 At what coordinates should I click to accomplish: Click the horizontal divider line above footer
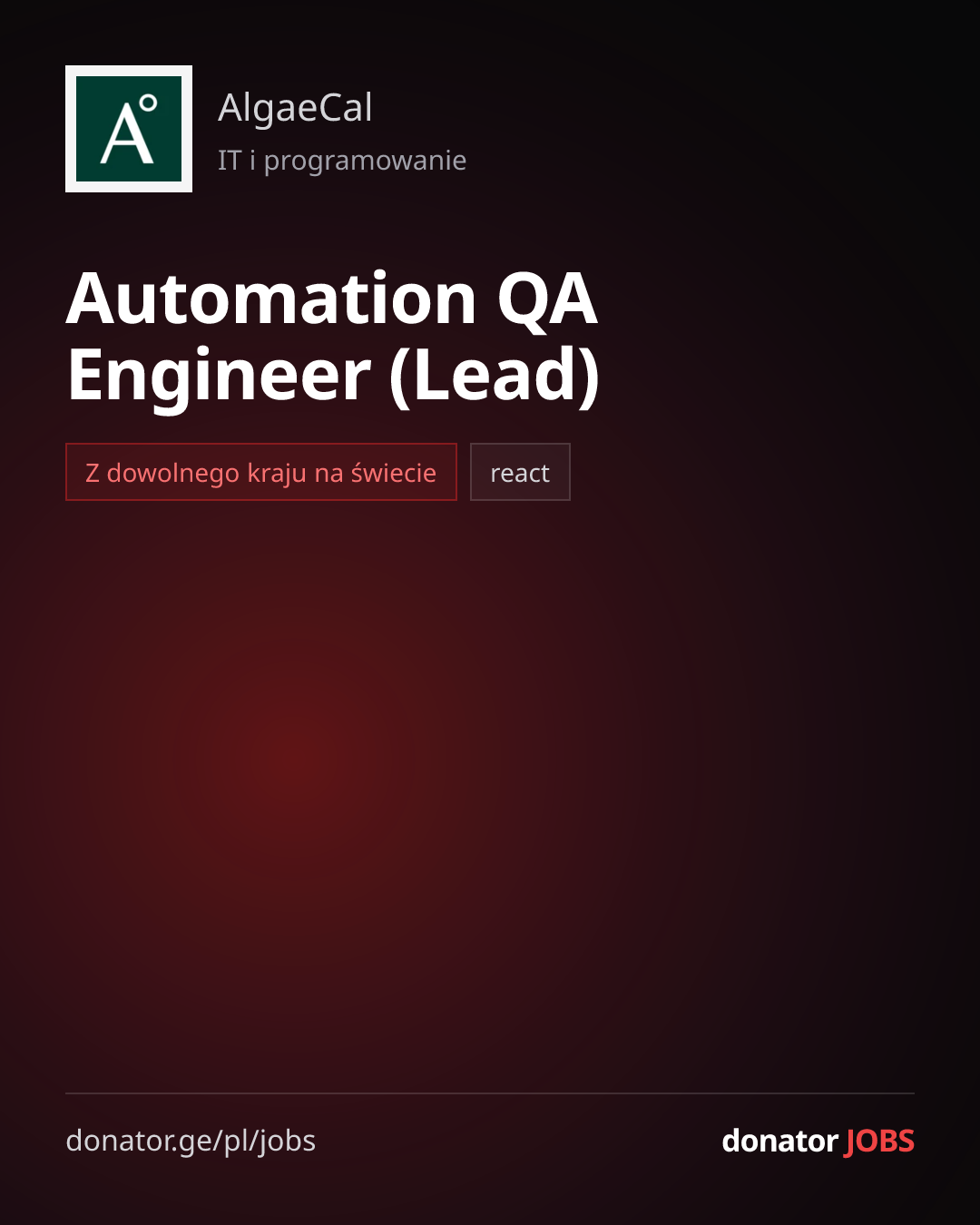coord(490,1093)
